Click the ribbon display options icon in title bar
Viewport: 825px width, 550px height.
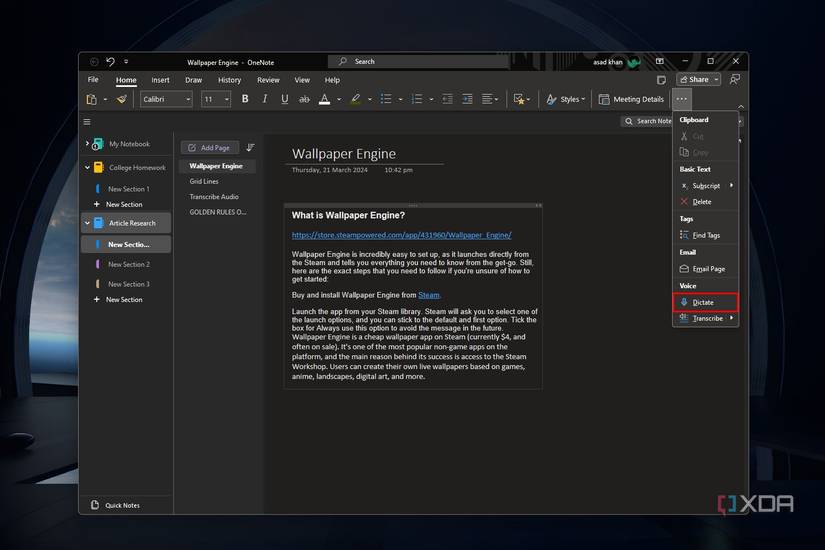659,62
